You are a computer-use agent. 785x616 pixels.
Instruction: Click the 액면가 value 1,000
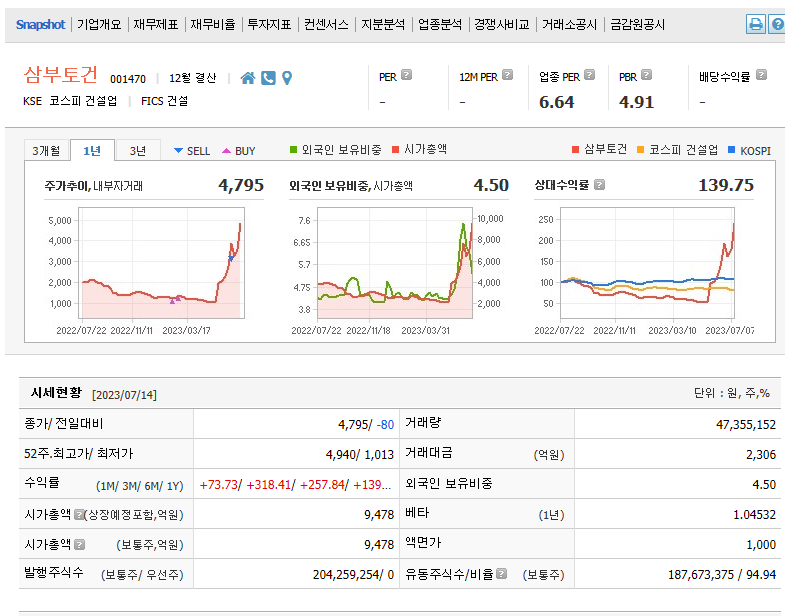[761, 545]
